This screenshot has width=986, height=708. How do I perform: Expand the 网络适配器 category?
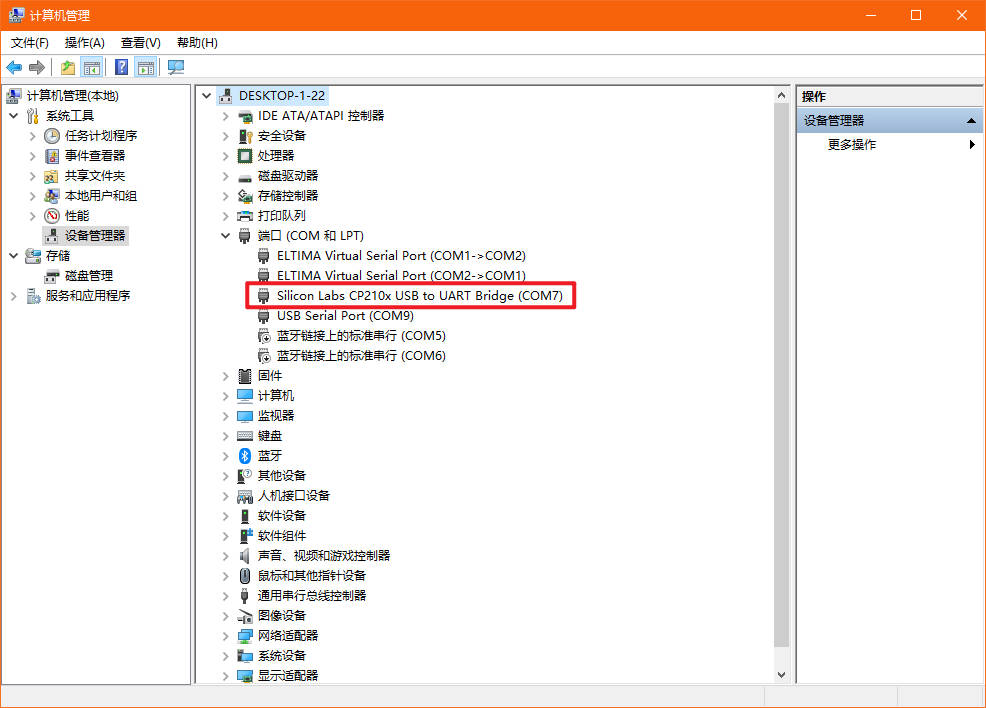point(225,635)
